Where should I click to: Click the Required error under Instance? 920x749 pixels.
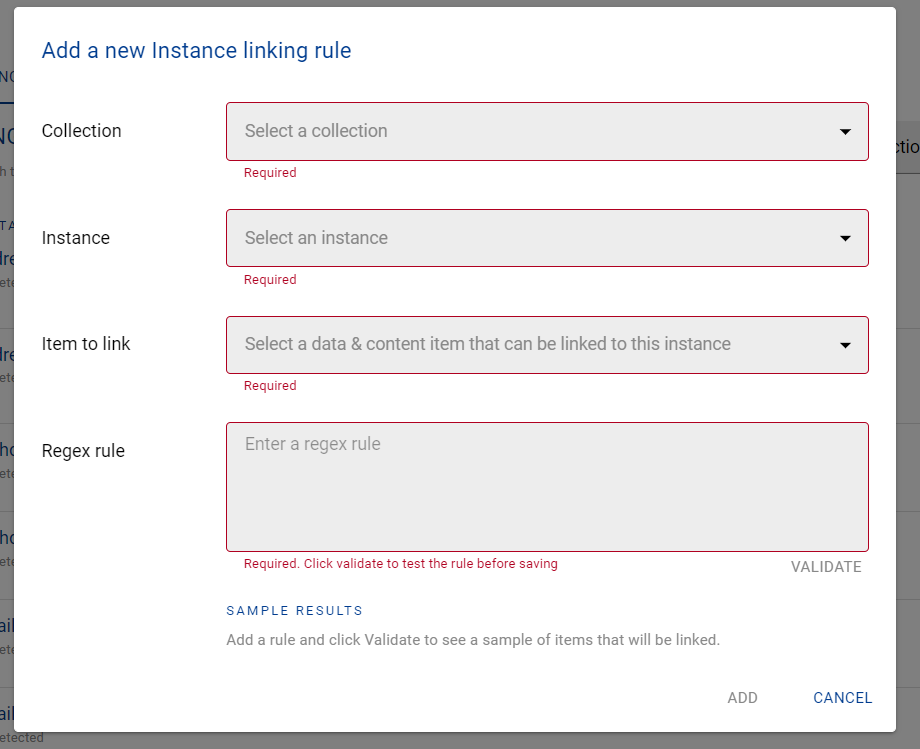coord(270,280)
